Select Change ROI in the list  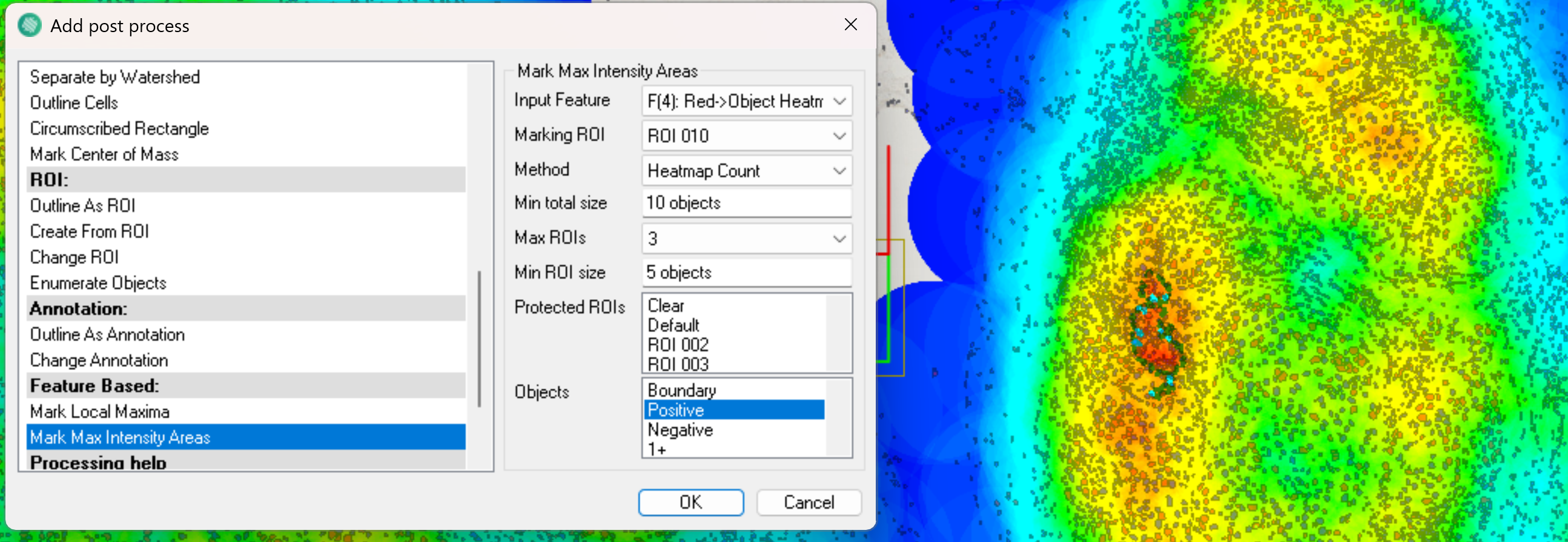(246, 257)
